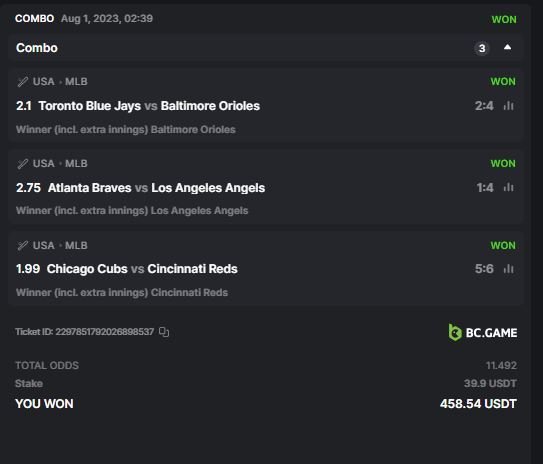Open stats icon for Cubs vs Reds

pos(508,269)
